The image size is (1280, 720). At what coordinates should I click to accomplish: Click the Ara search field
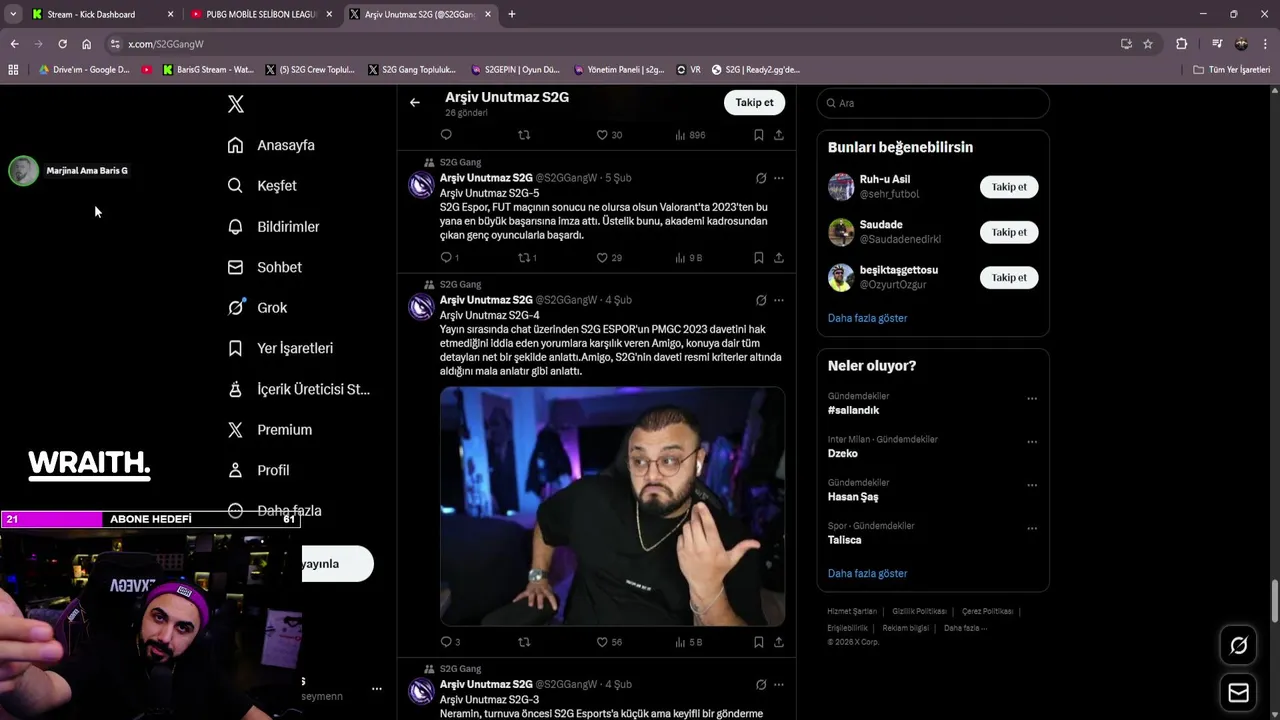point(933,103)
